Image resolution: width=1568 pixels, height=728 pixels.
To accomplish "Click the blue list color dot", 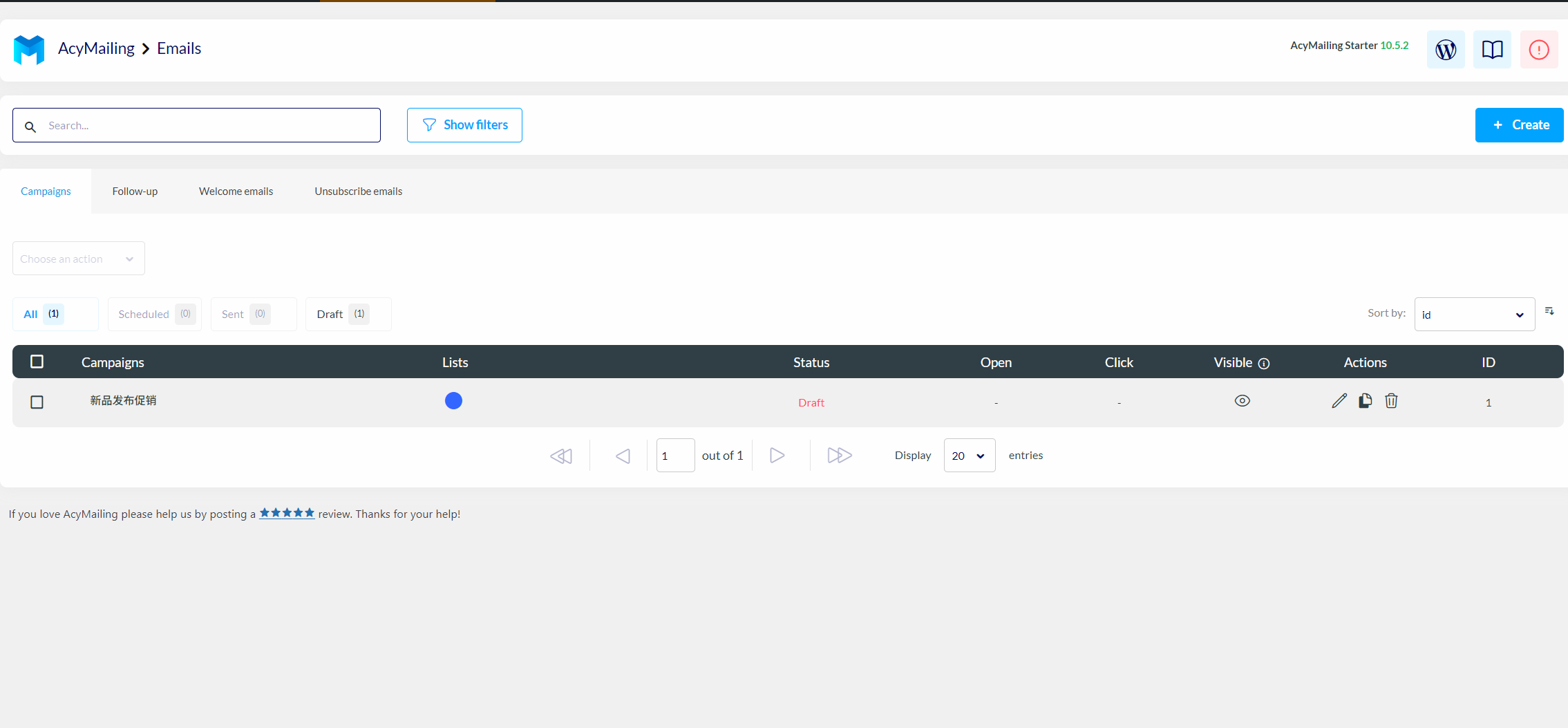I will (x=453, y=401).
